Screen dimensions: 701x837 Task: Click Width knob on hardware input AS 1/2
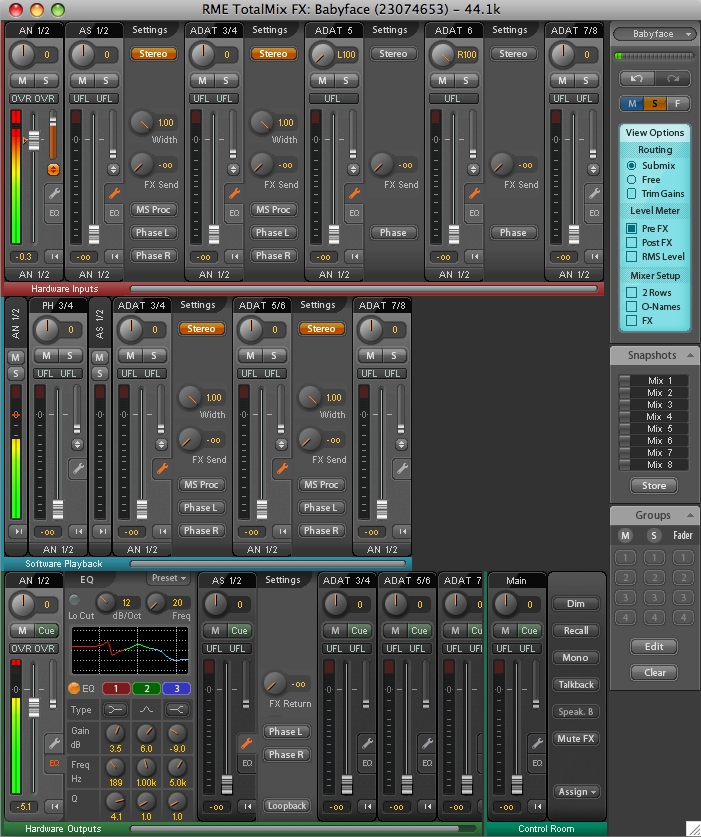point(141,122)
